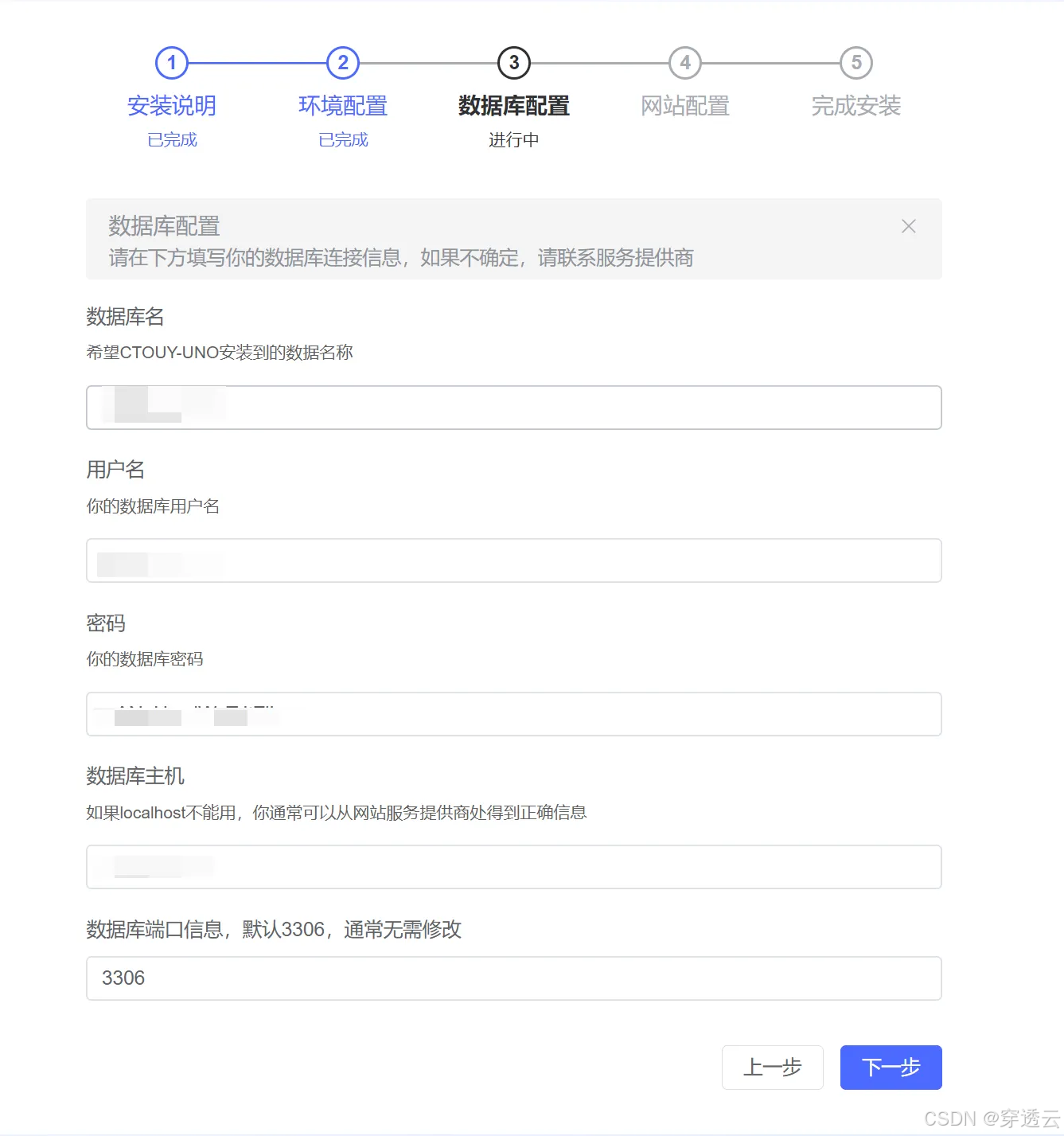1064x1136 pixels.
Task: Open the 网站配置 step label
Action: pyautogui.click(x=684, y=106)
